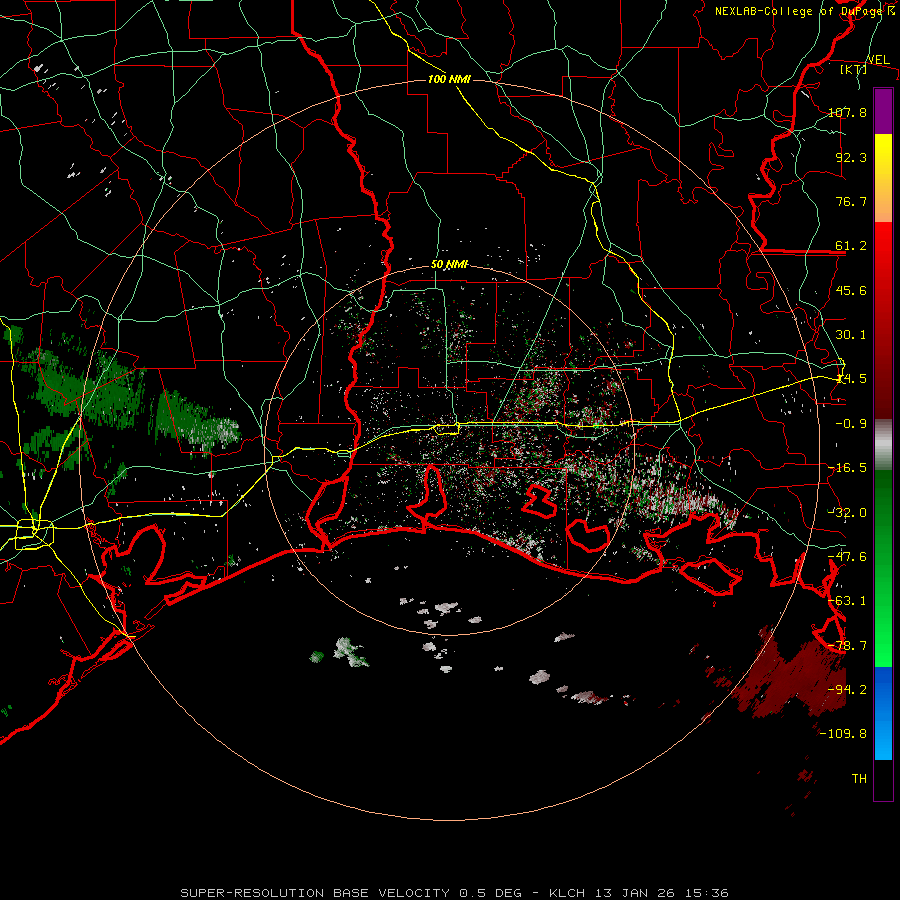
Task: Click the -47.6 velocity scale value
Action: click(x=847, y=557)
